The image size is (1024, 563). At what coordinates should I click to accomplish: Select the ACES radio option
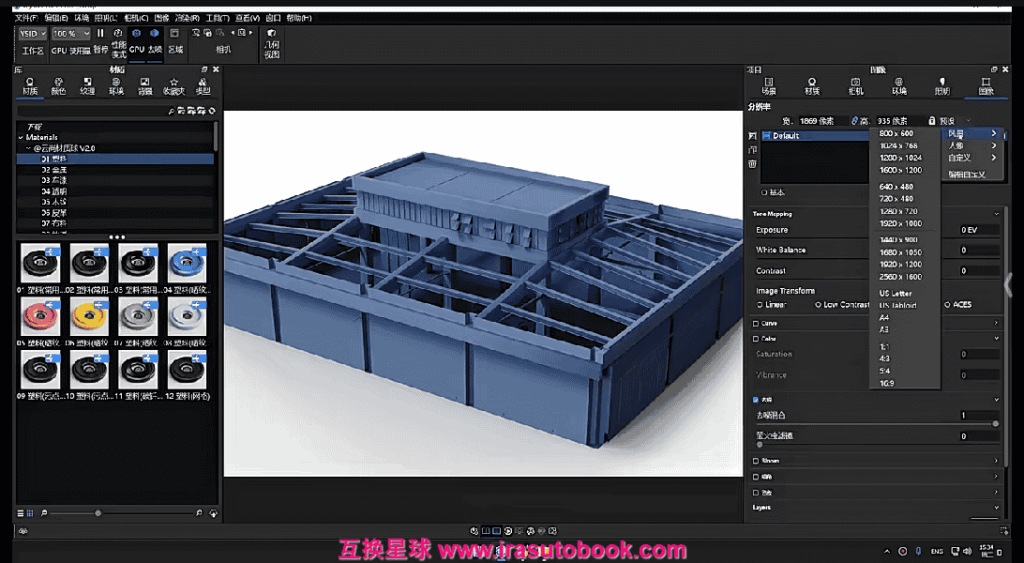click(x=948, y=305)
